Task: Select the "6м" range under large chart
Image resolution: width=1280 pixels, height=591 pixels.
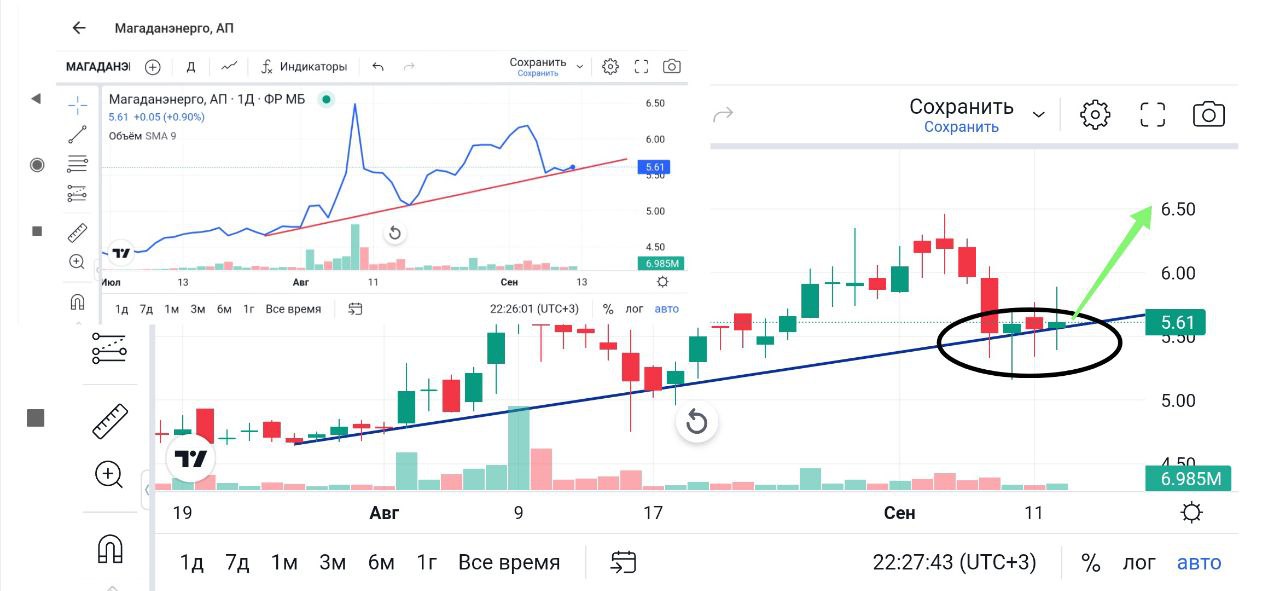Action: click(x=381, y=562)
